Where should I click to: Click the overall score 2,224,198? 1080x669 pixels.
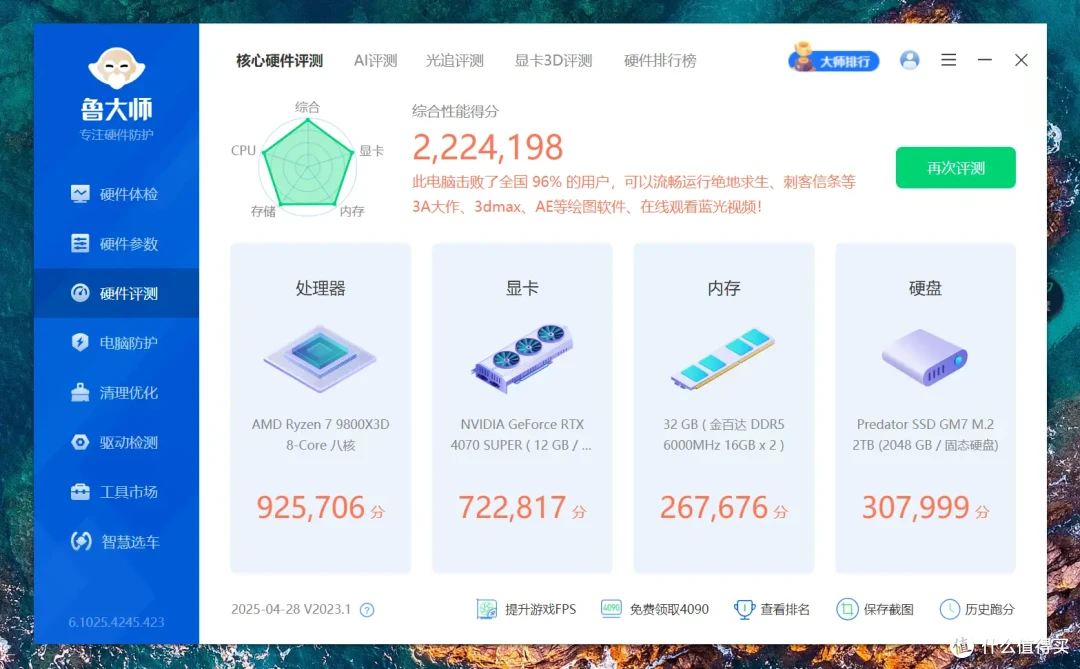tap(488, 147)
